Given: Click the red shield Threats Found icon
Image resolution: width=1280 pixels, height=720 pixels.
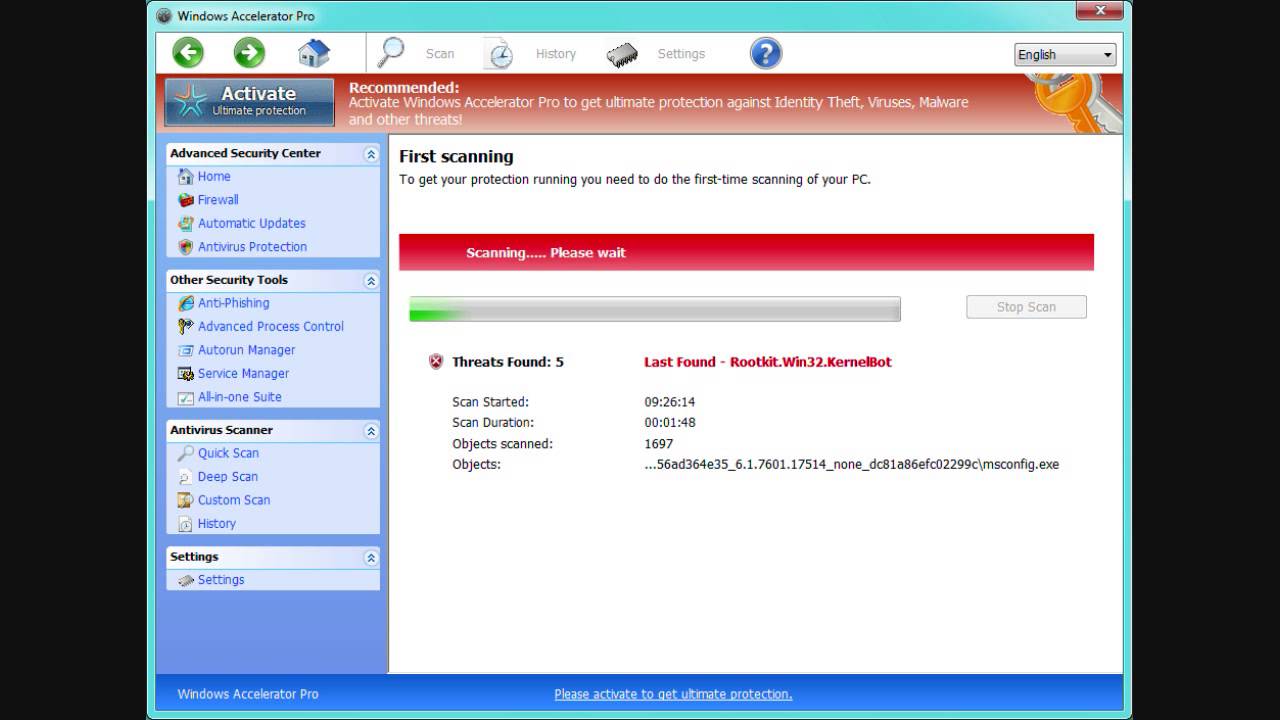Looking at the screenshot, I should click(436, 362).
